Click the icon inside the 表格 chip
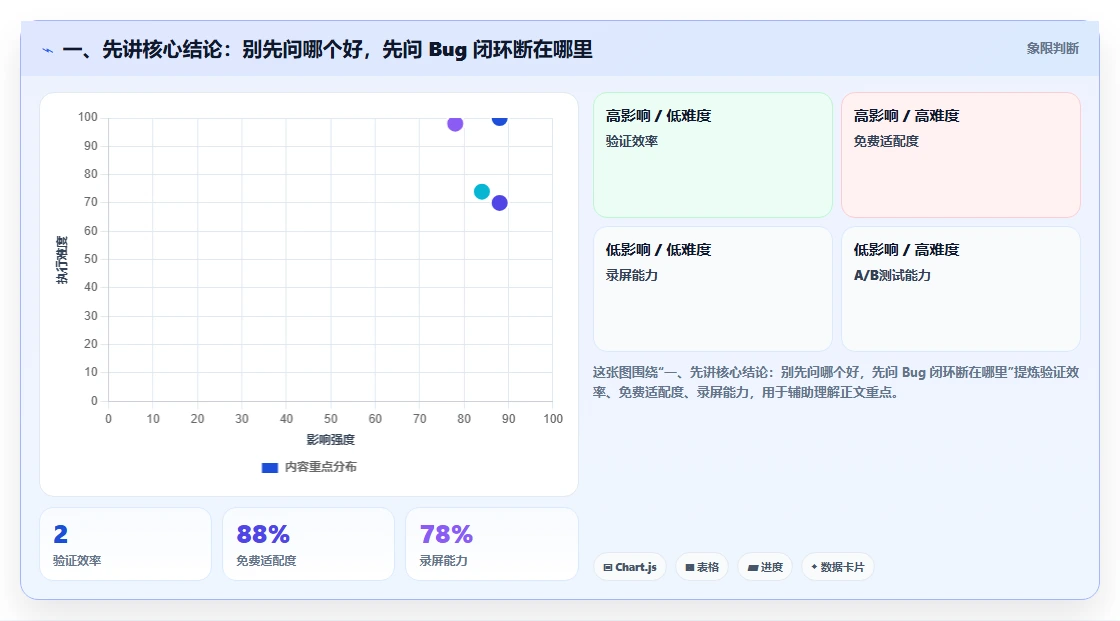The height and width of the screenshot is (621, 1120). 690,567
